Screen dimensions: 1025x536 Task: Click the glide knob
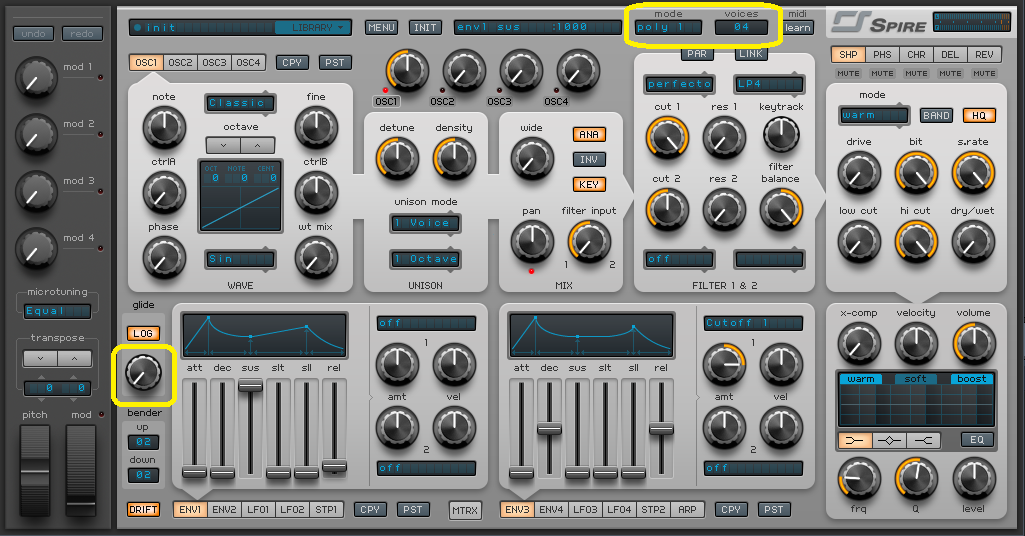click(x=142, y=373)
